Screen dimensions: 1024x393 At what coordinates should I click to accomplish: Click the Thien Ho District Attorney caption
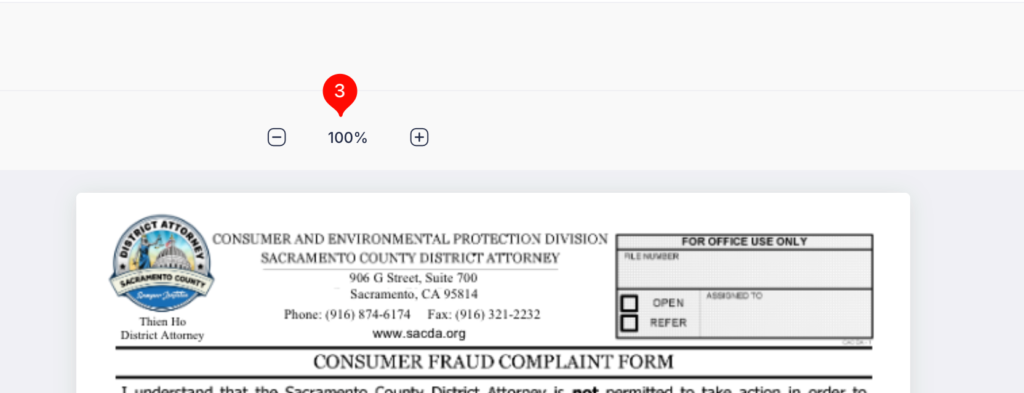(x=162, y=329)
